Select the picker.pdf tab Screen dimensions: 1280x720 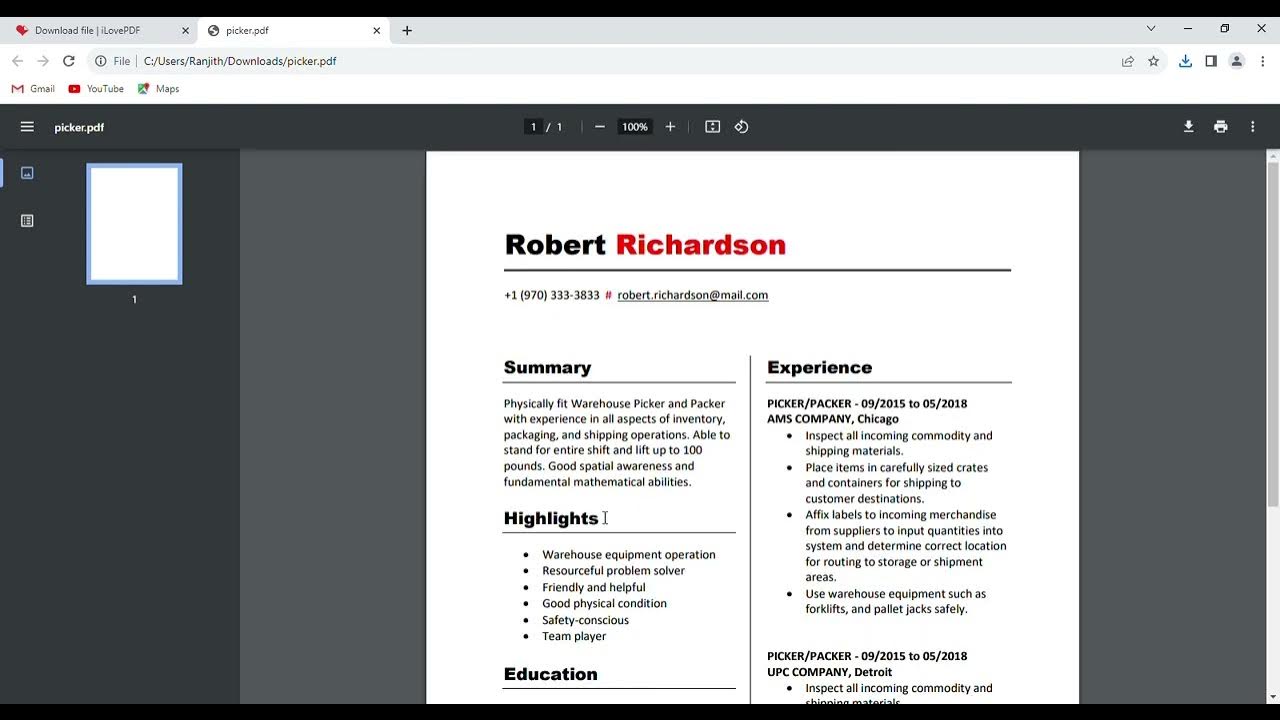click(x=293, y=31)
